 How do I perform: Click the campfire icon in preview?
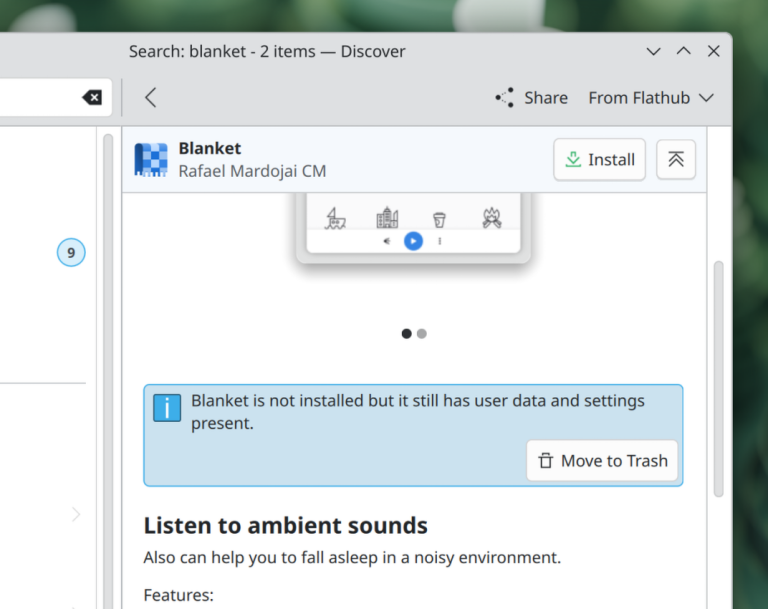click(x=492, y=218)
